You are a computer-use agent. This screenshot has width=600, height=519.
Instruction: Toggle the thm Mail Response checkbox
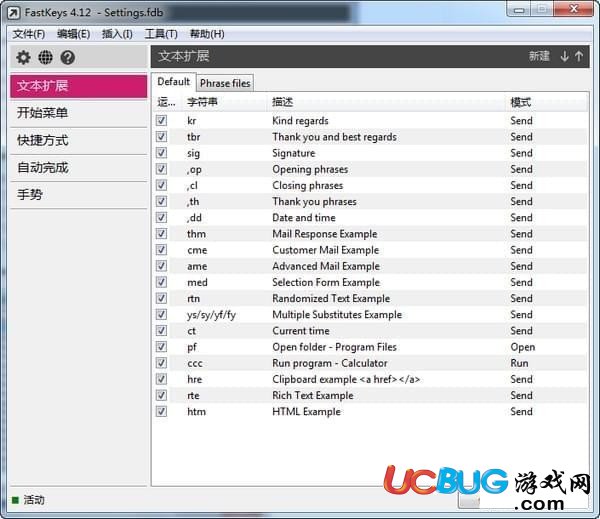pos(161,233)
